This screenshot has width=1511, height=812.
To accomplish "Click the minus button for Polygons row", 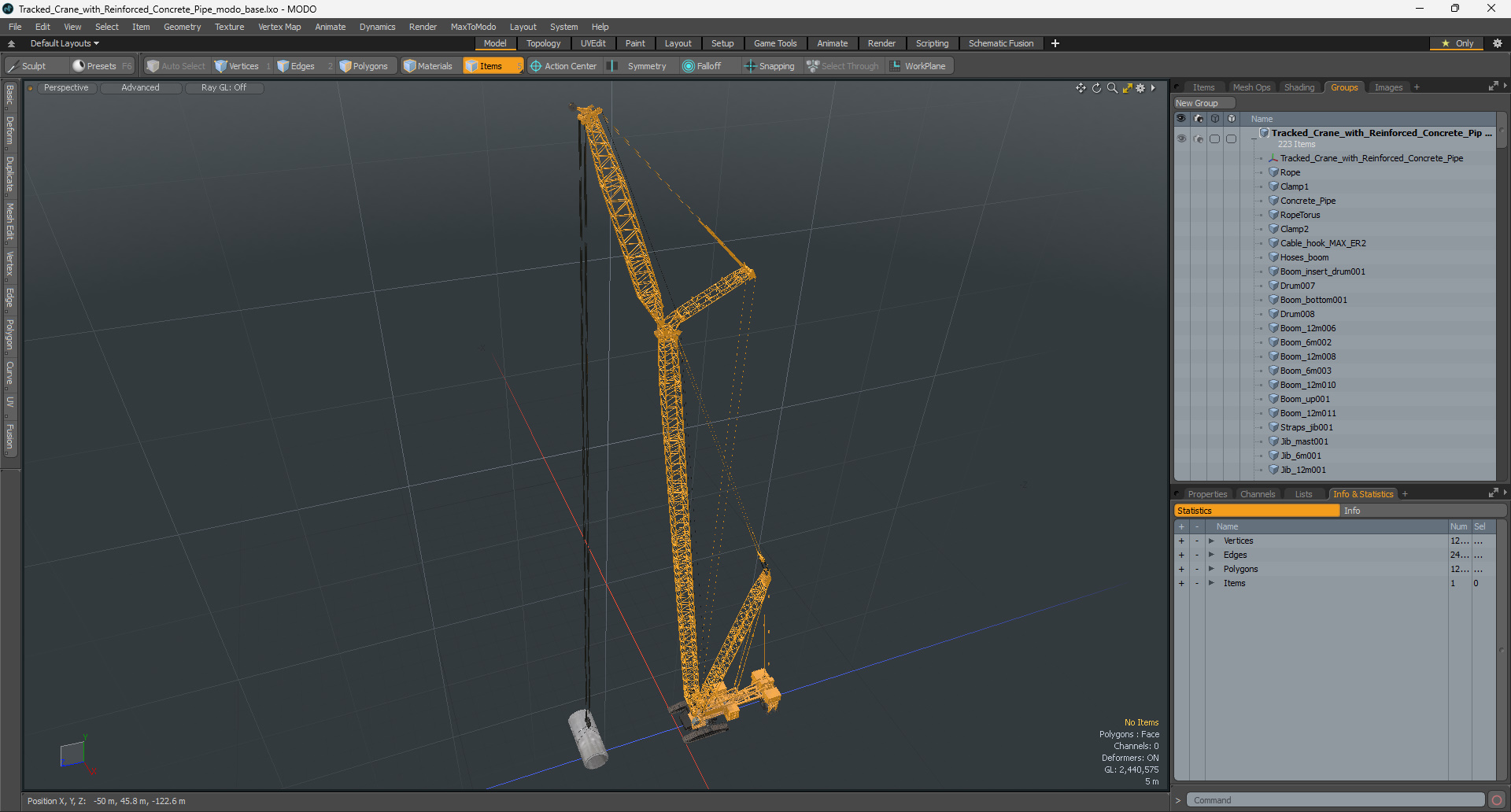I will point(1197,569).
